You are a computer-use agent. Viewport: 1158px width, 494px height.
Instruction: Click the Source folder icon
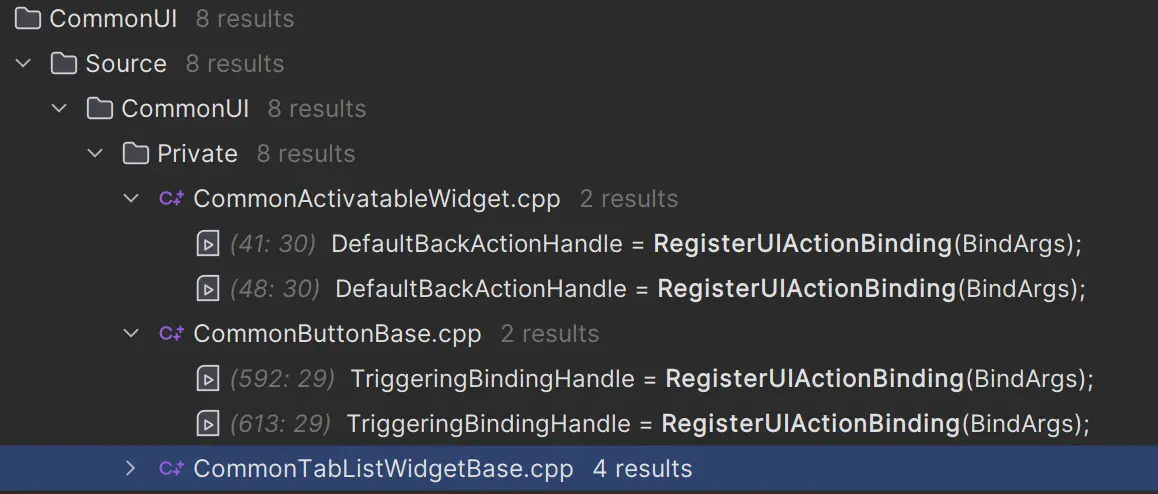click(x=64, y=64)
